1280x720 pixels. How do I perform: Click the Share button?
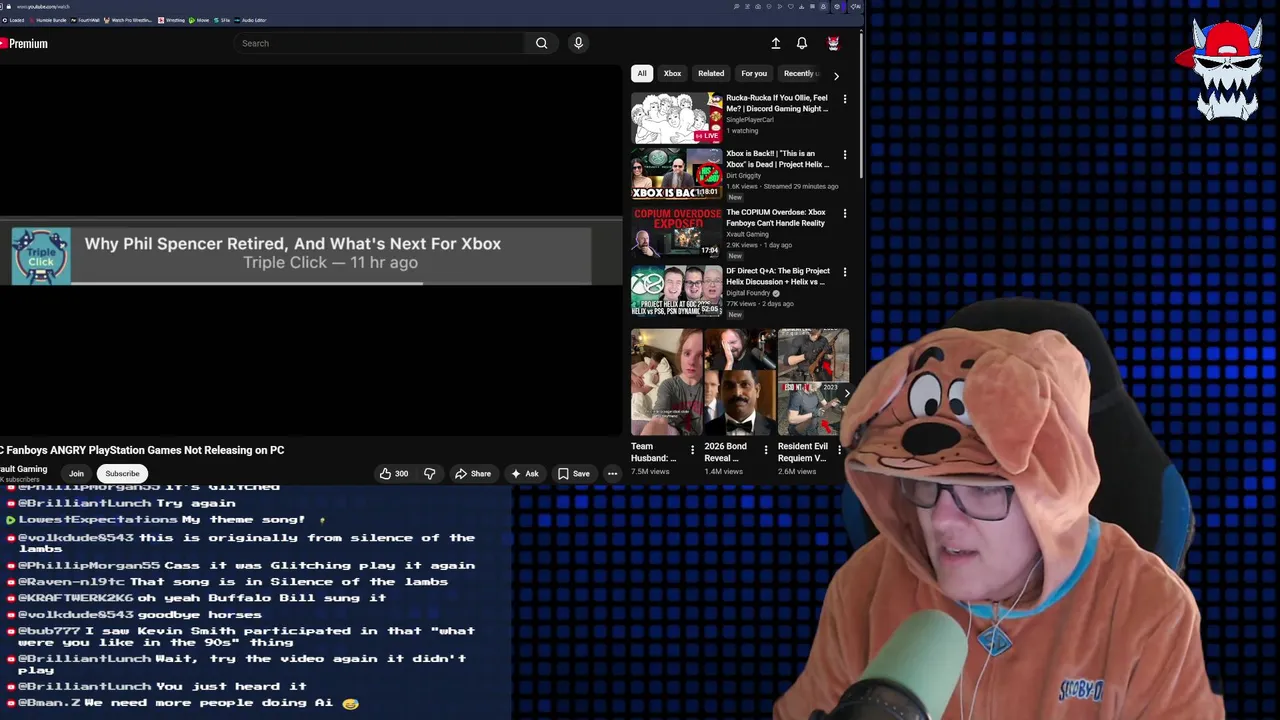click(x=473, y=473)
